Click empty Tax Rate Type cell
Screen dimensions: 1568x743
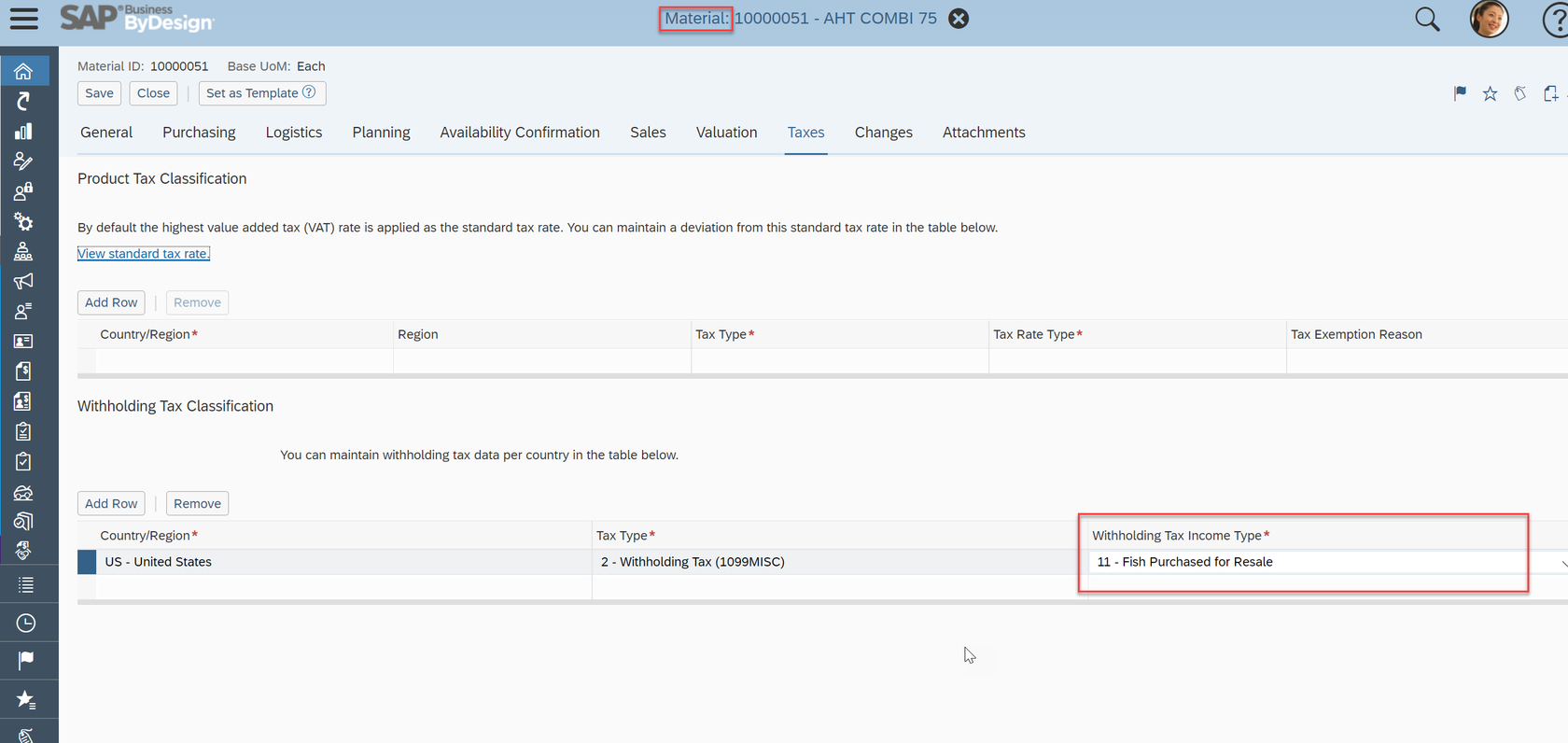[x=1137, y=361]
